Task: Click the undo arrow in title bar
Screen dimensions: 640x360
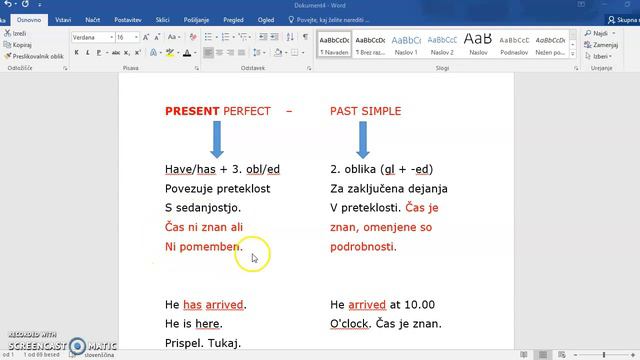Action: point(8,4)
